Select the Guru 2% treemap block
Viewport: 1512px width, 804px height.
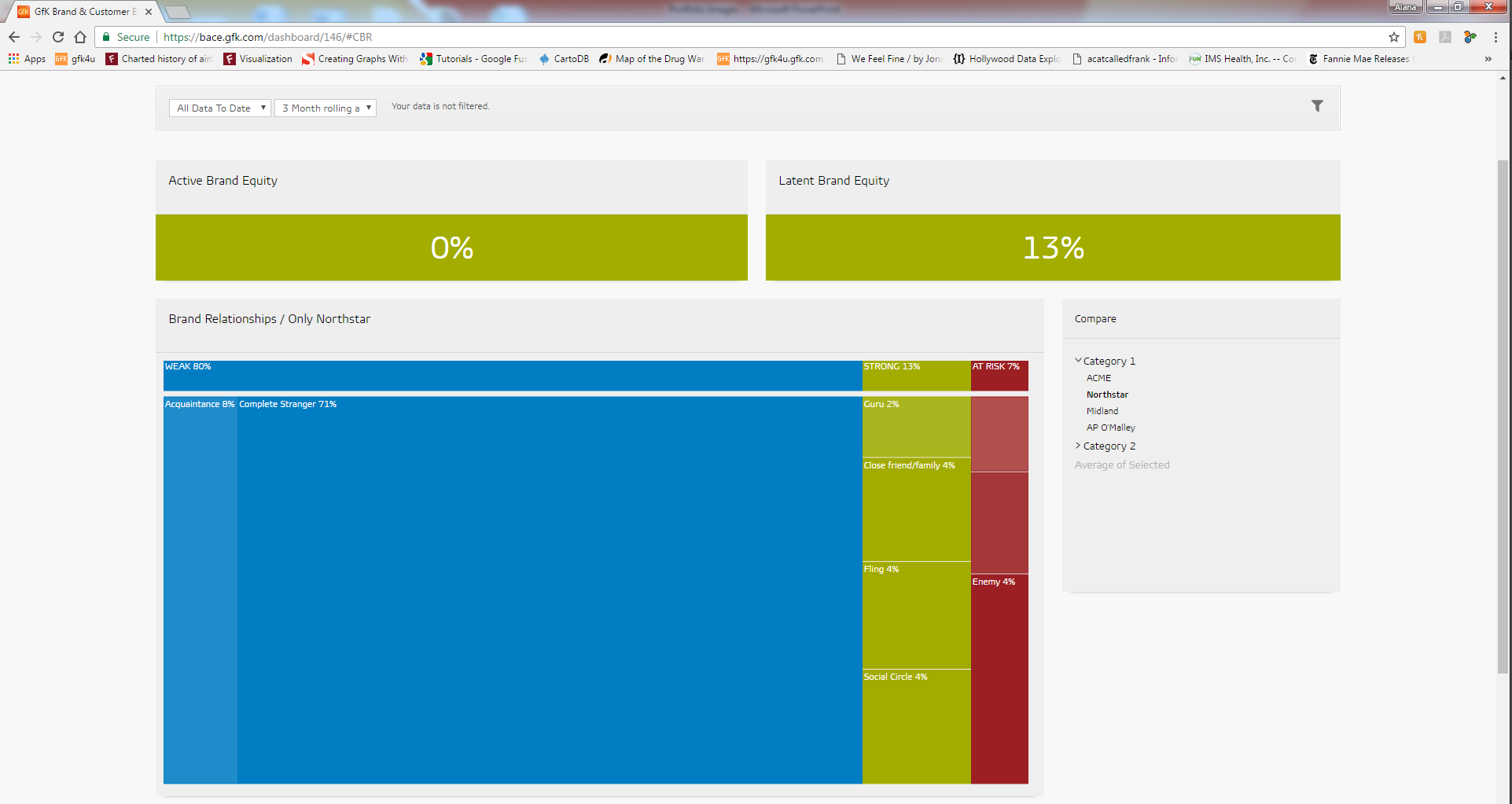(x=917, y=427)
